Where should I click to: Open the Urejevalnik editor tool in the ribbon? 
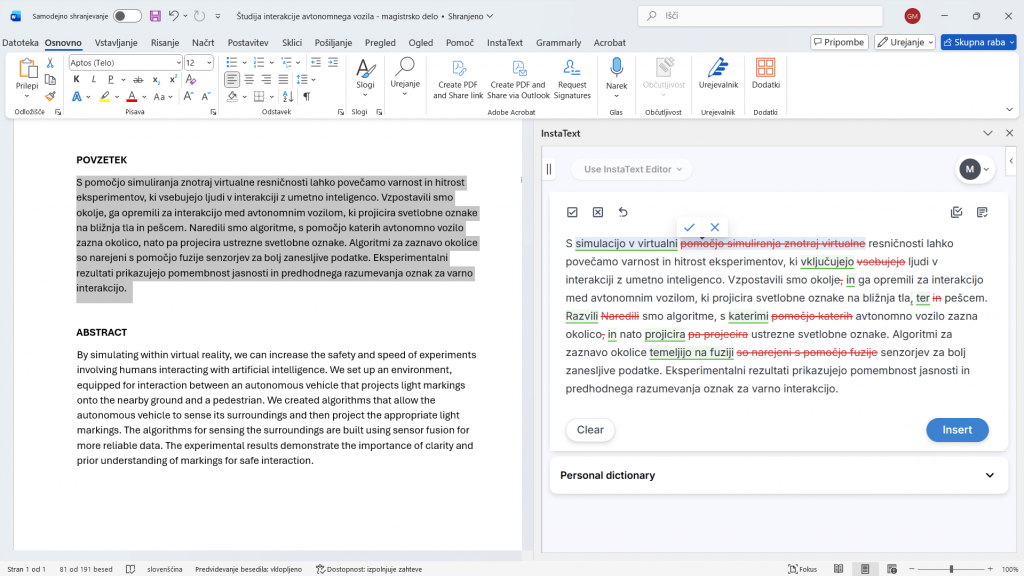(x=717, y=72)
